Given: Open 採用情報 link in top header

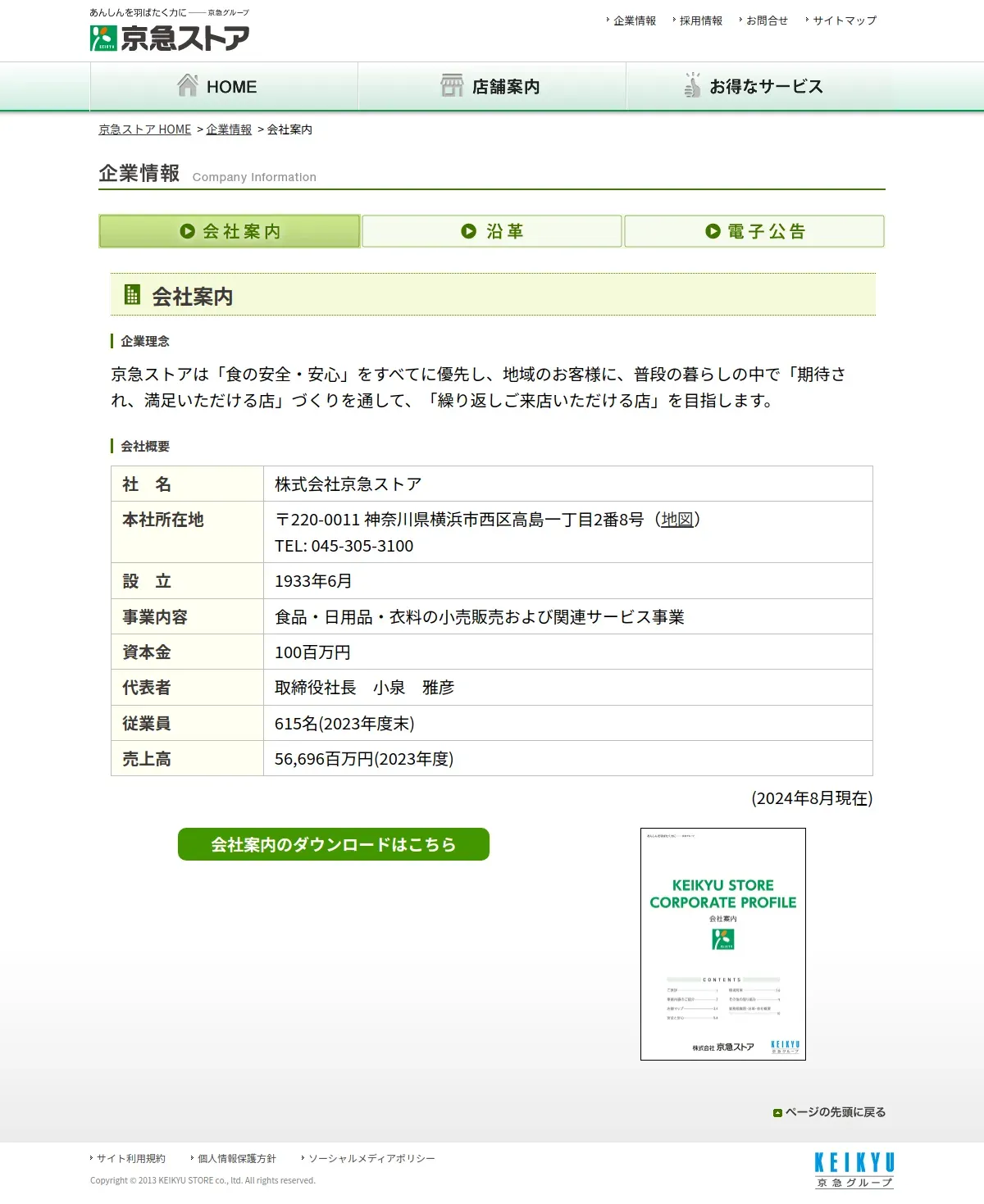Looking at the screenshot, I should 701,20.
